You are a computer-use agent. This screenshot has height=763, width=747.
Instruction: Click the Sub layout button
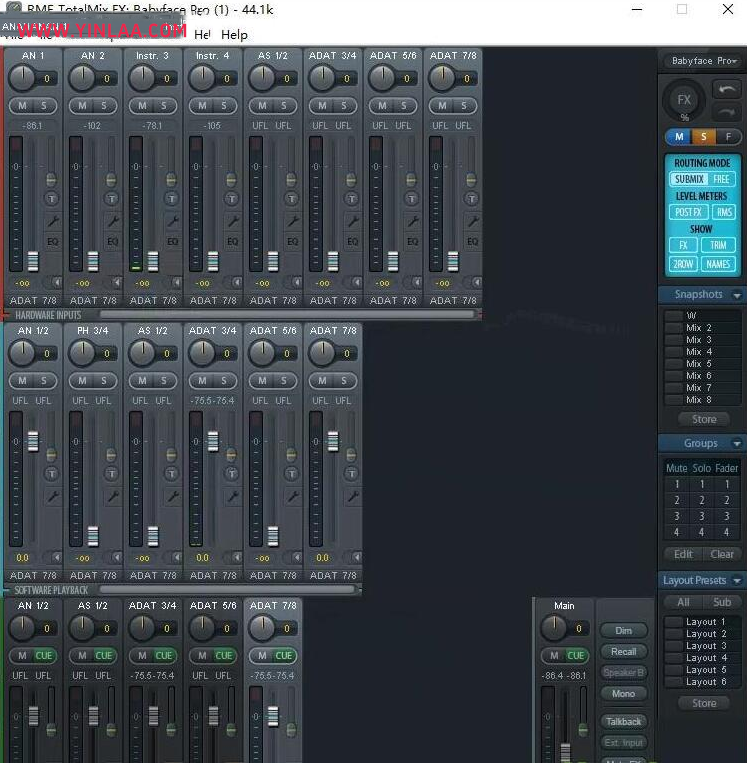722,602
